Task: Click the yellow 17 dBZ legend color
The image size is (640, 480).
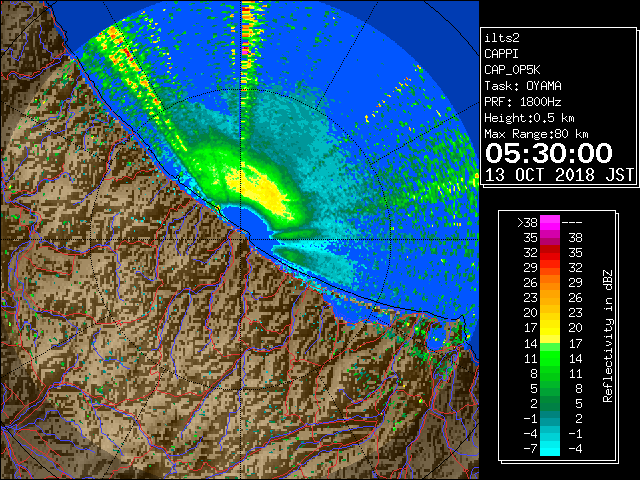Action: point(550,328)
